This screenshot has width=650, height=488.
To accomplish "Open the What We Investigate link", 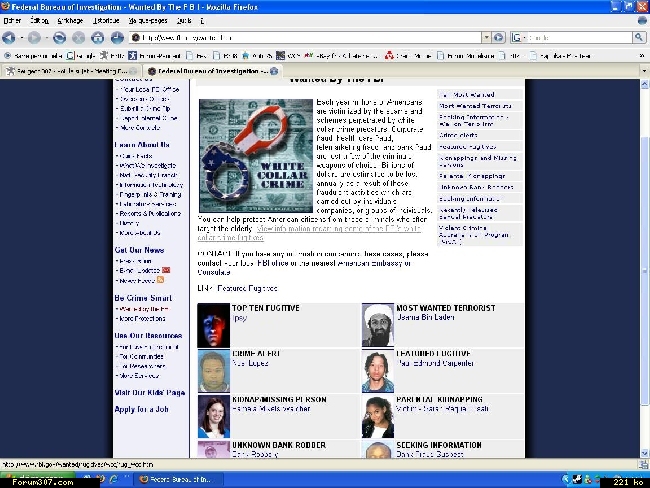I will [x=148, y=165].
